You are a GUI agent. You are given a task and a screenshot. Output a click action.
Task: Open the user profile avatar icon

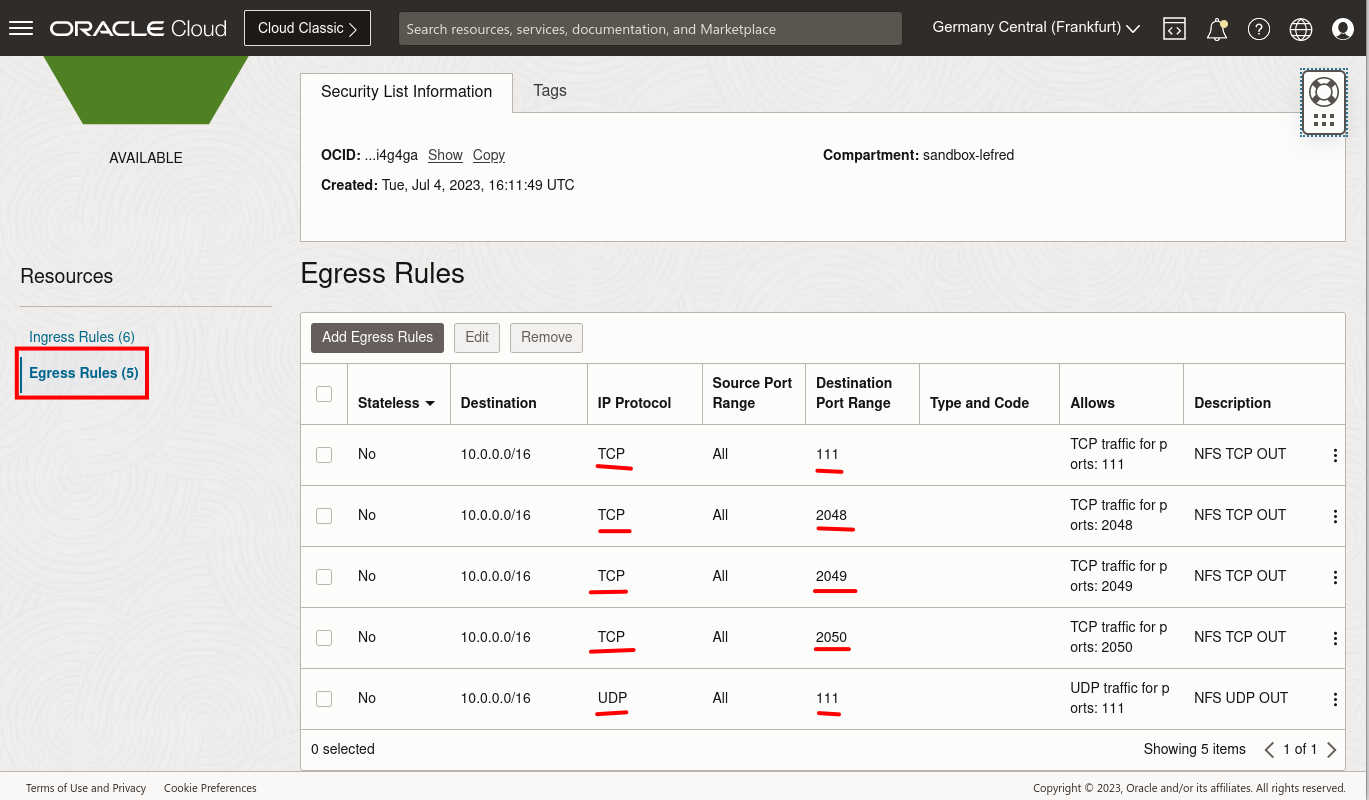pos(1342,28)
